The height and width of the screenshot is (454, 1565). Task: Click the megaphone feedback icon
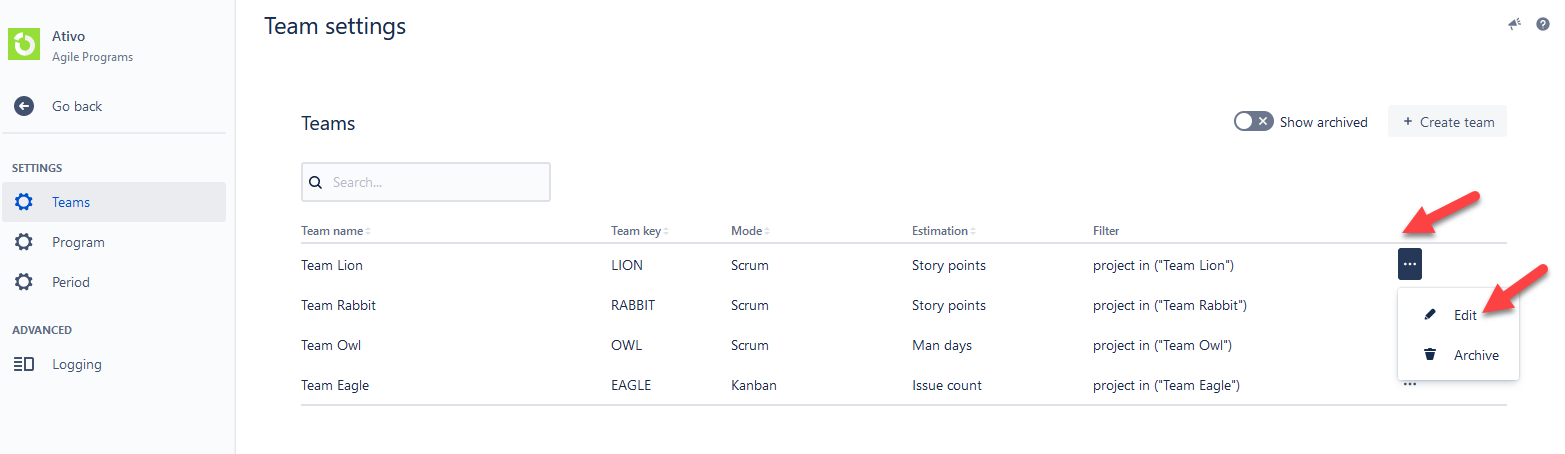(x=1515, y=24)
